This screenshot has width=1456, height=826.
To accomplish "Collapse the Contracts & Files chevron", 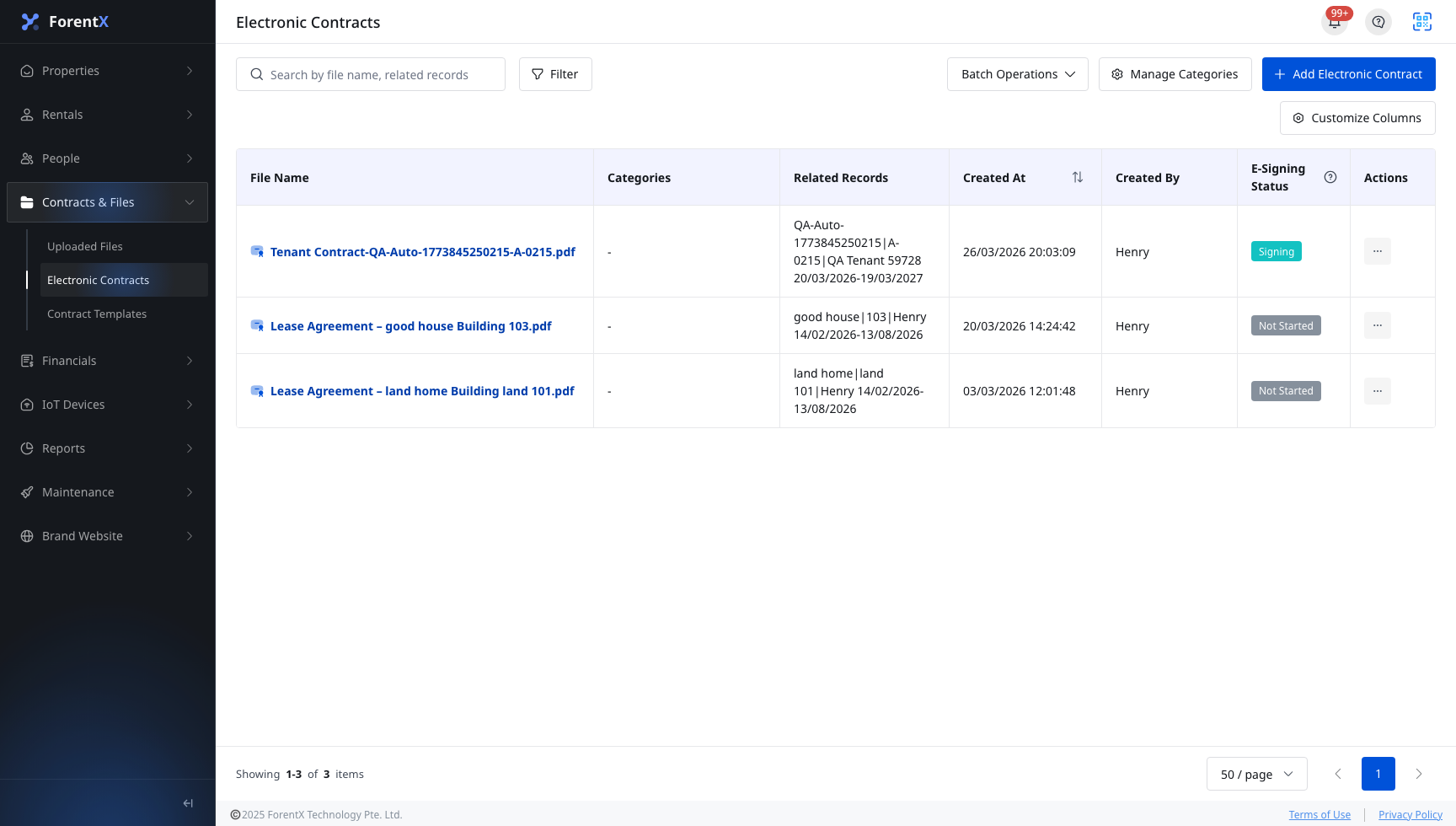I will click(190, 202).
